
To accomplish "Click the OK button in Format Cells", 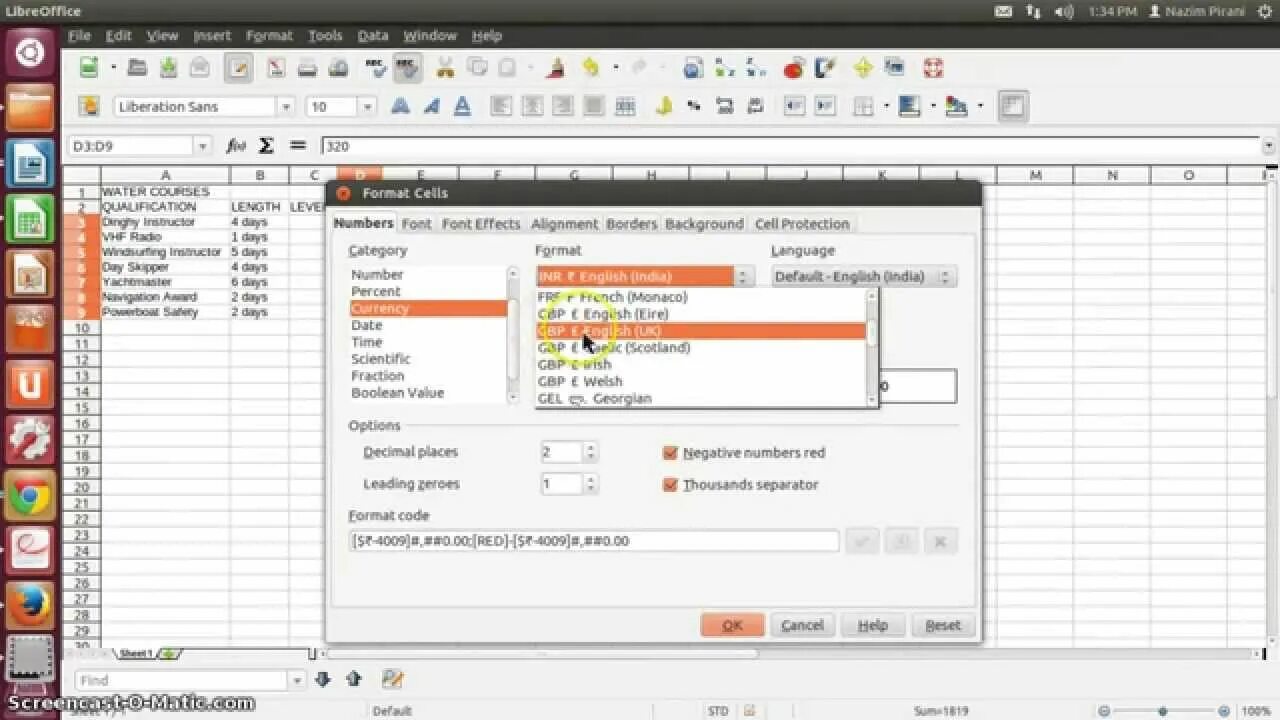I will [732, 624].
